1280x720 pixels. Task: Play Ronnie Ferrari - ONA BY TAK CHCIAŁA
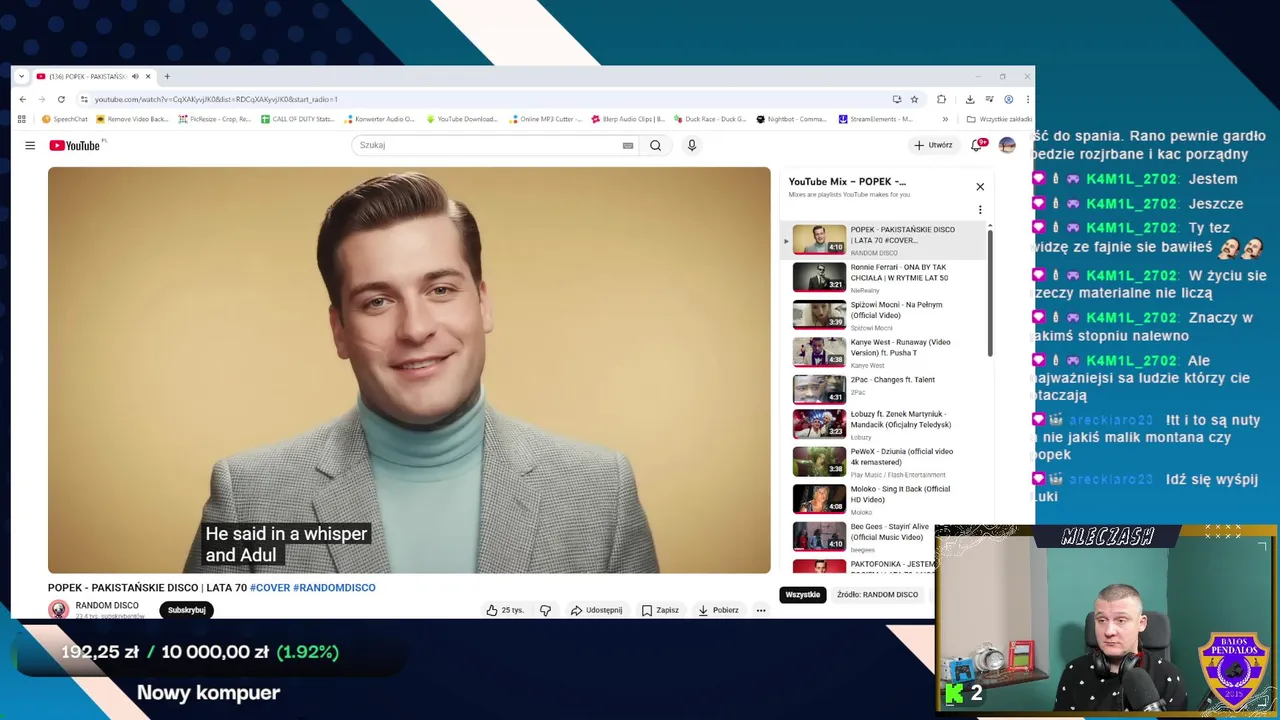884,277
